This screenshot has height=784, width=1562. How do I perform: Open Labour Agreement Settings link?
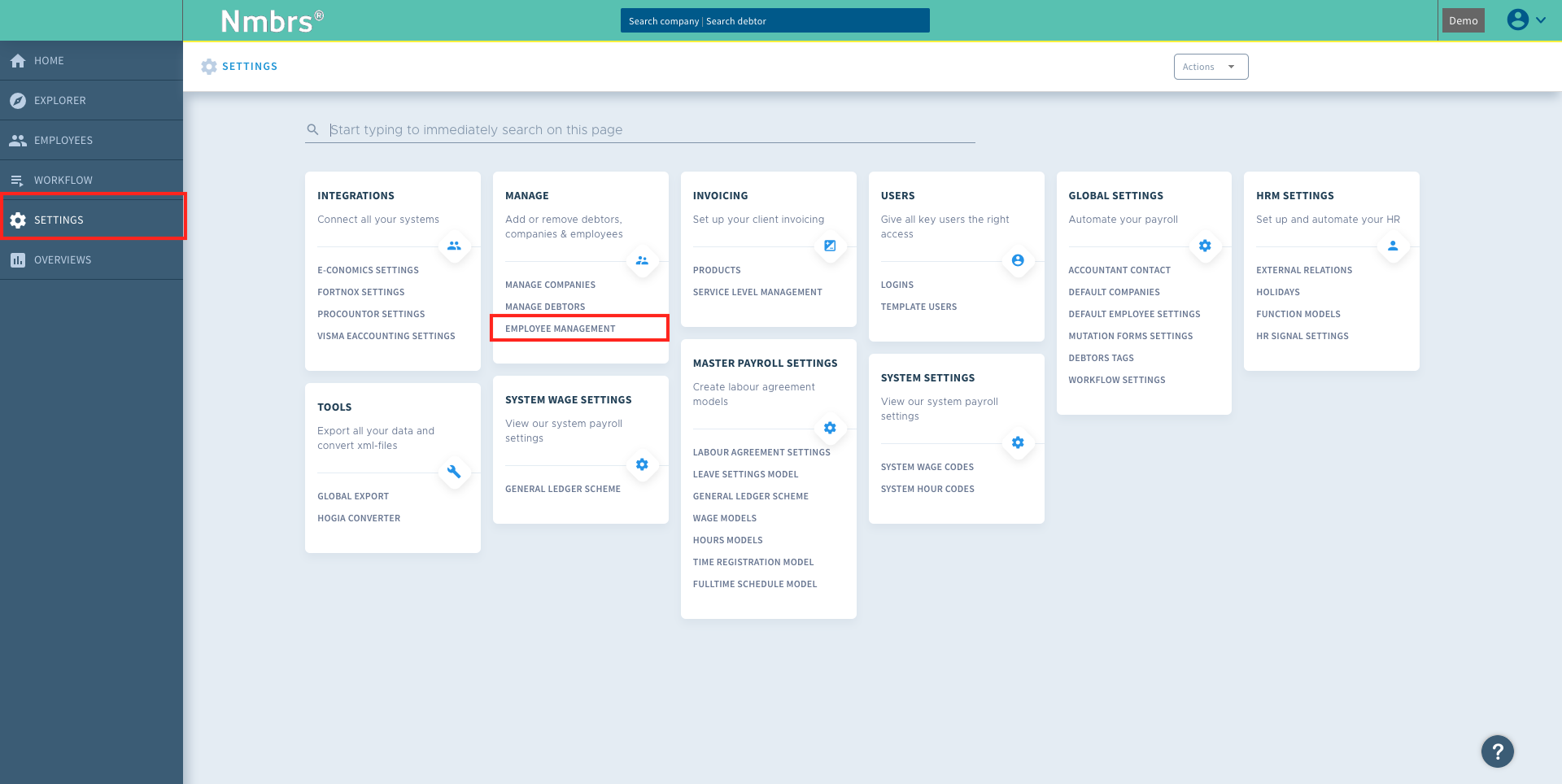761,452
